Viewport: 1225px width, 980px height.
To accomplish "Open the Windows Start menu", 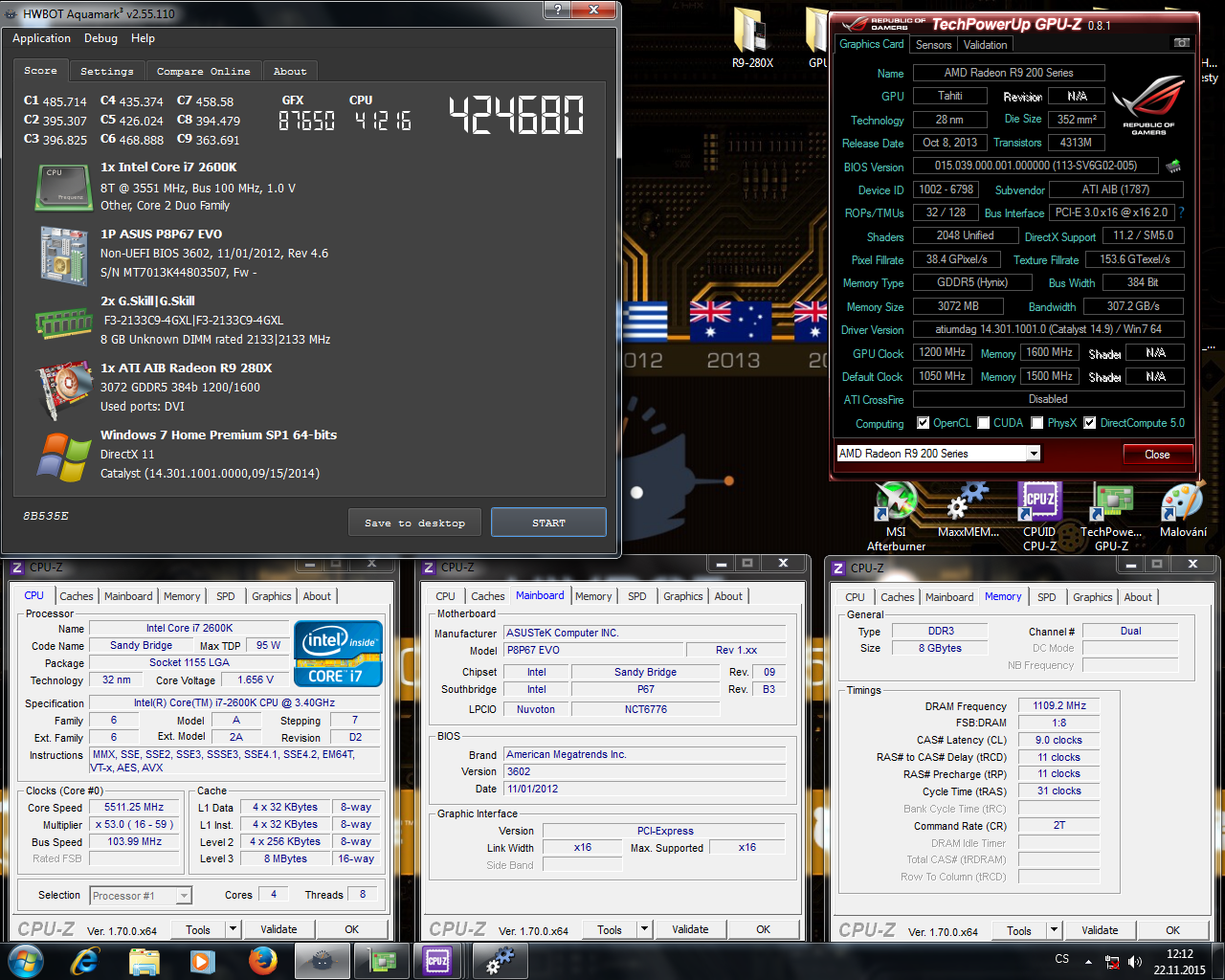I will pyautogui.click(x=26, y=961).
